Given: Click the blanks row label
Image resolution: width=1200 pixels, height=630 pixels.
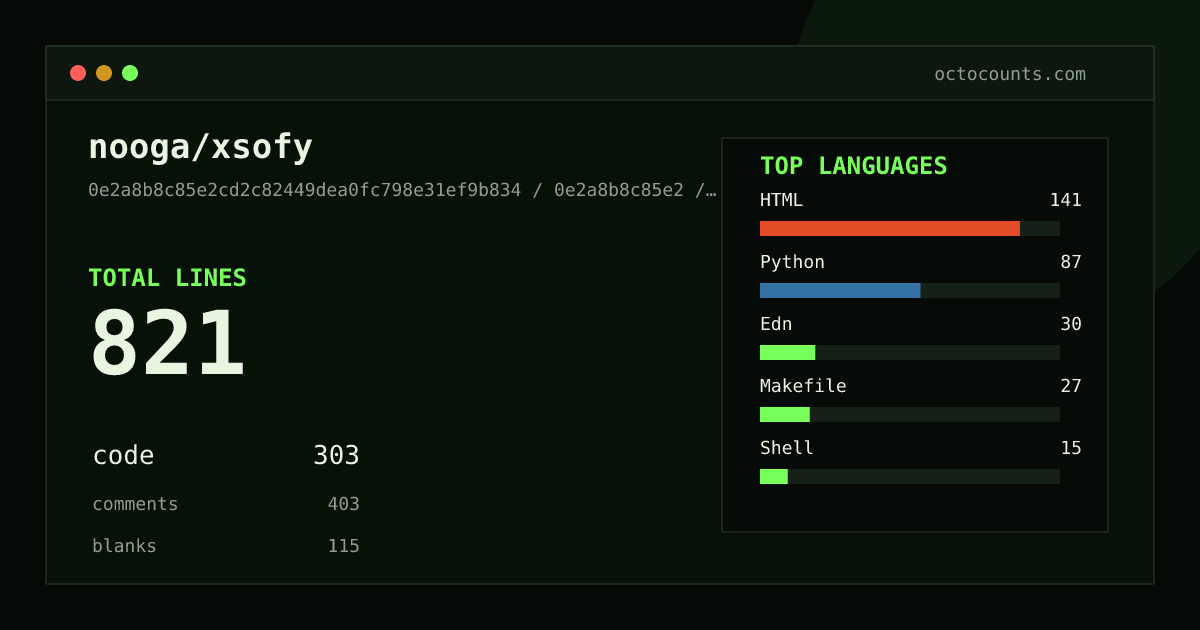Looking at the screenshot, I should 124,546.
